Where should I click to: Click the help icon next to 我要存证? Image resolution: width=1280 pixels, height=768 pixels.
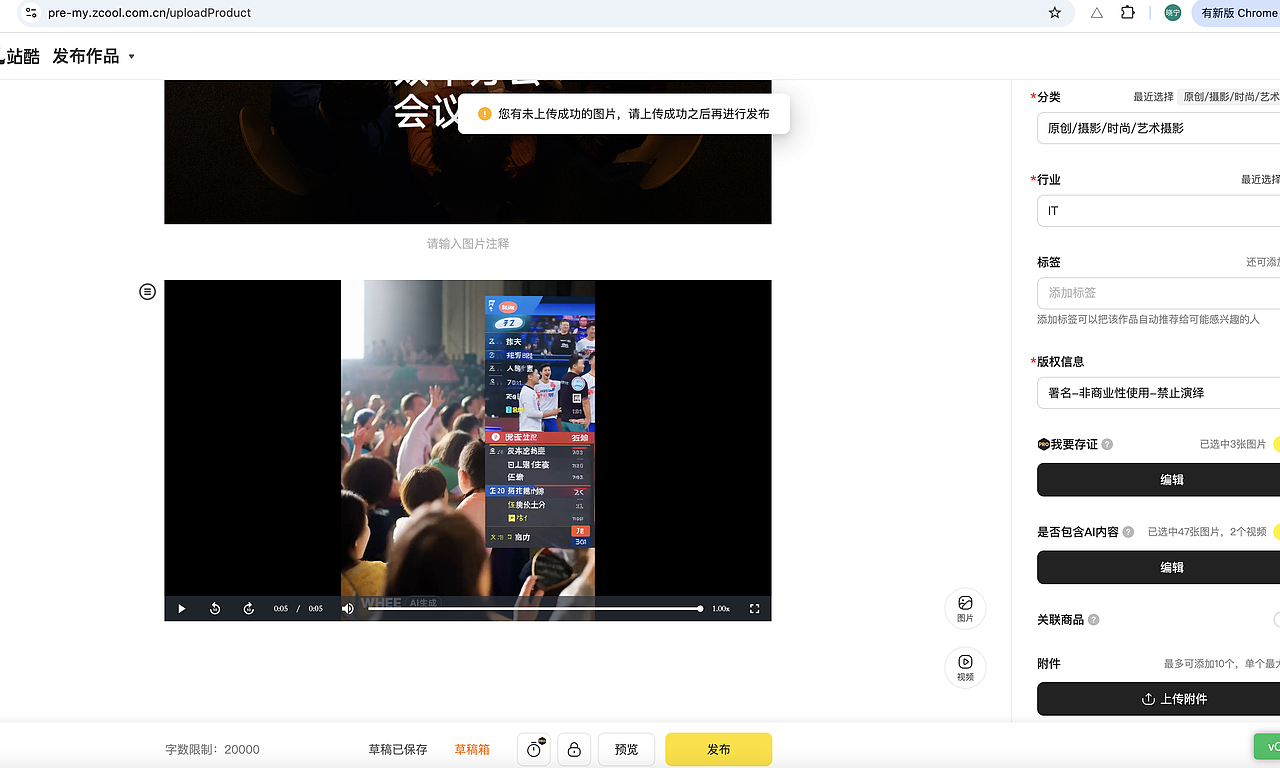(1107, 444)
